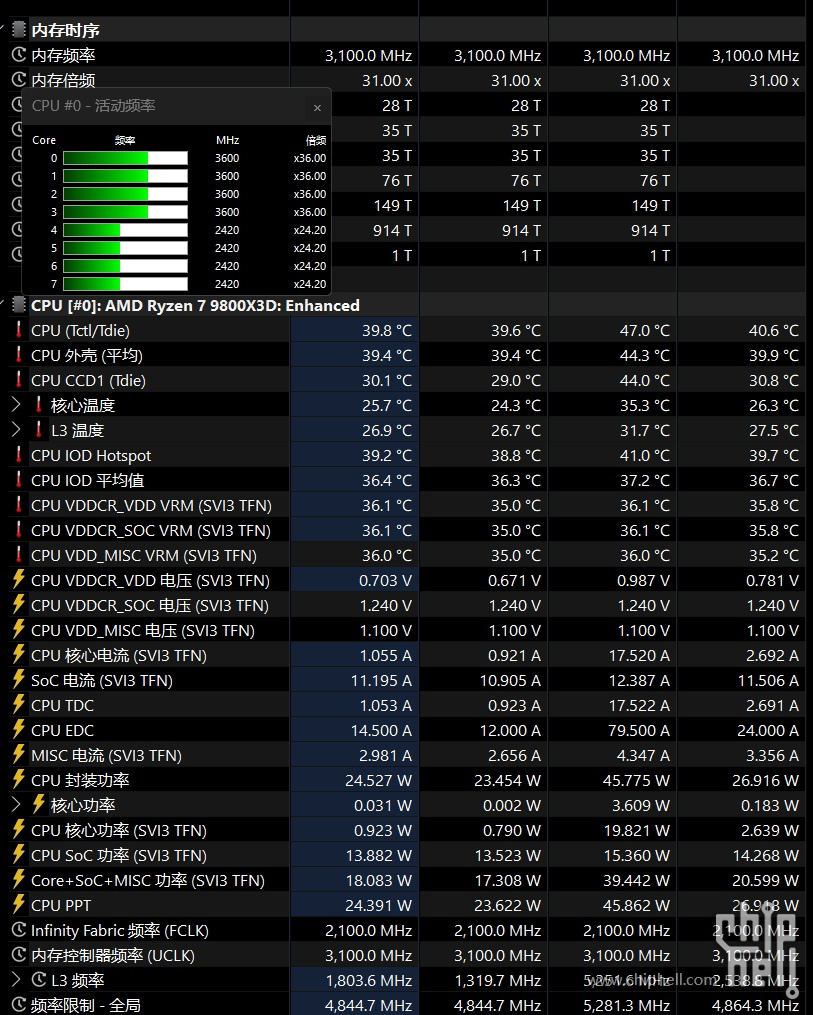The width and height of the screenshot is (813, 1015).
Task: Click thermometer icon for CPU 外壳 (平均)
Action: point(19,355)
